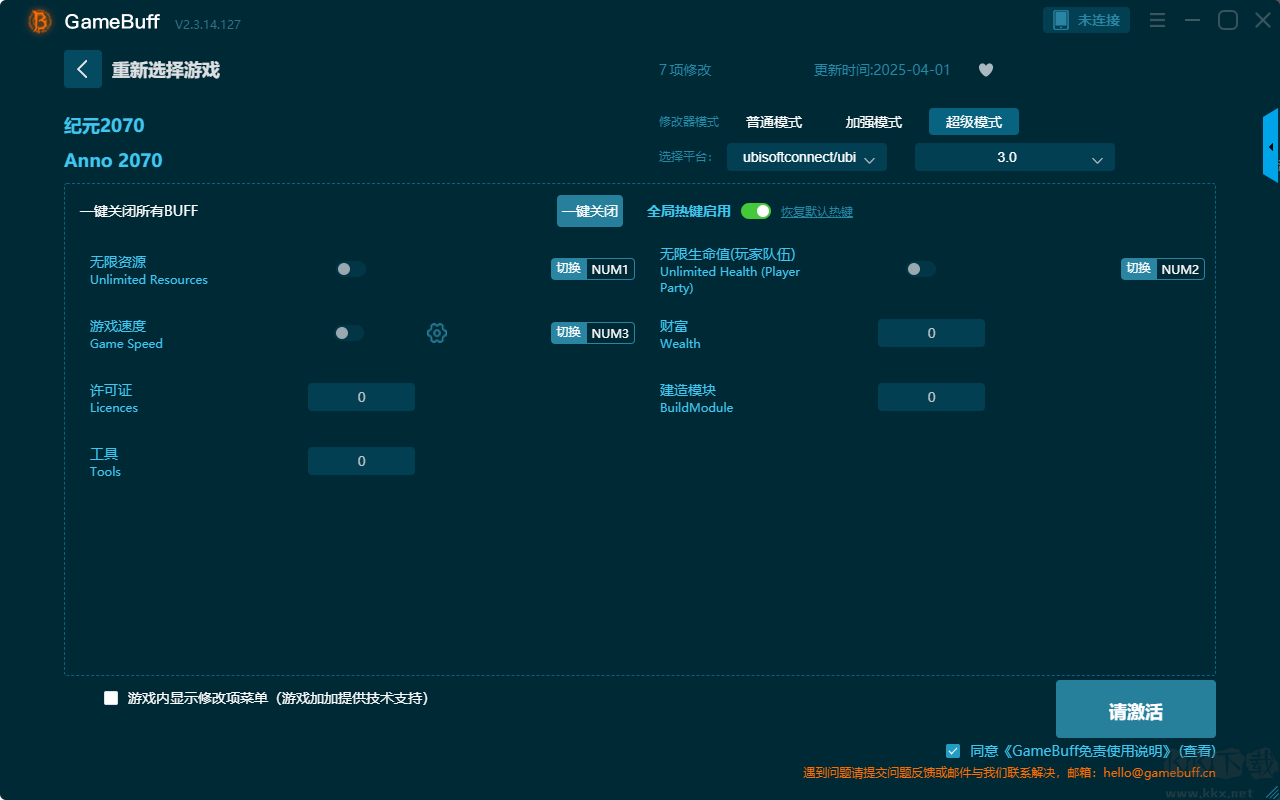
Task: Click the V2.3.14.127 version label
Action: click(x=208, y=24)
